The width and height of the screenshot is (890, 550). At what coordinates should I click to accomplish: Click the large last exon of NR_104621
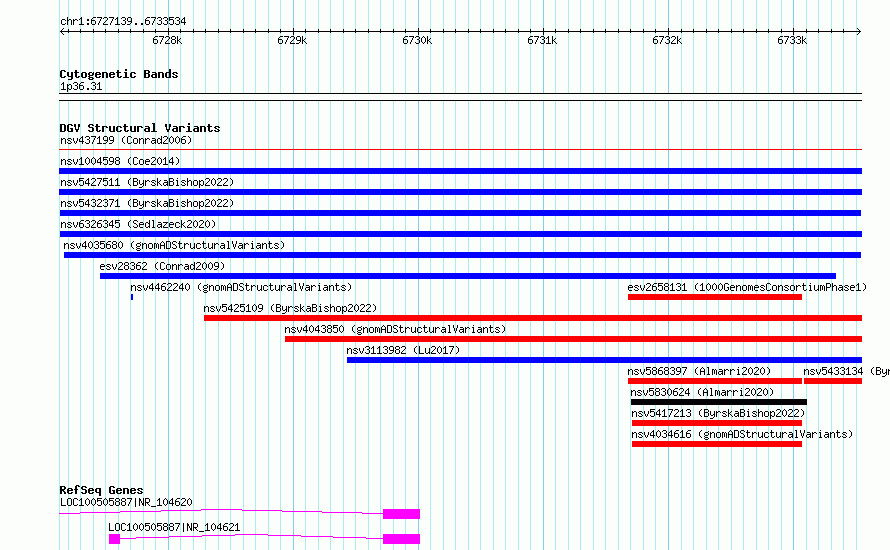pyautogui.click(x=401, y=539)
